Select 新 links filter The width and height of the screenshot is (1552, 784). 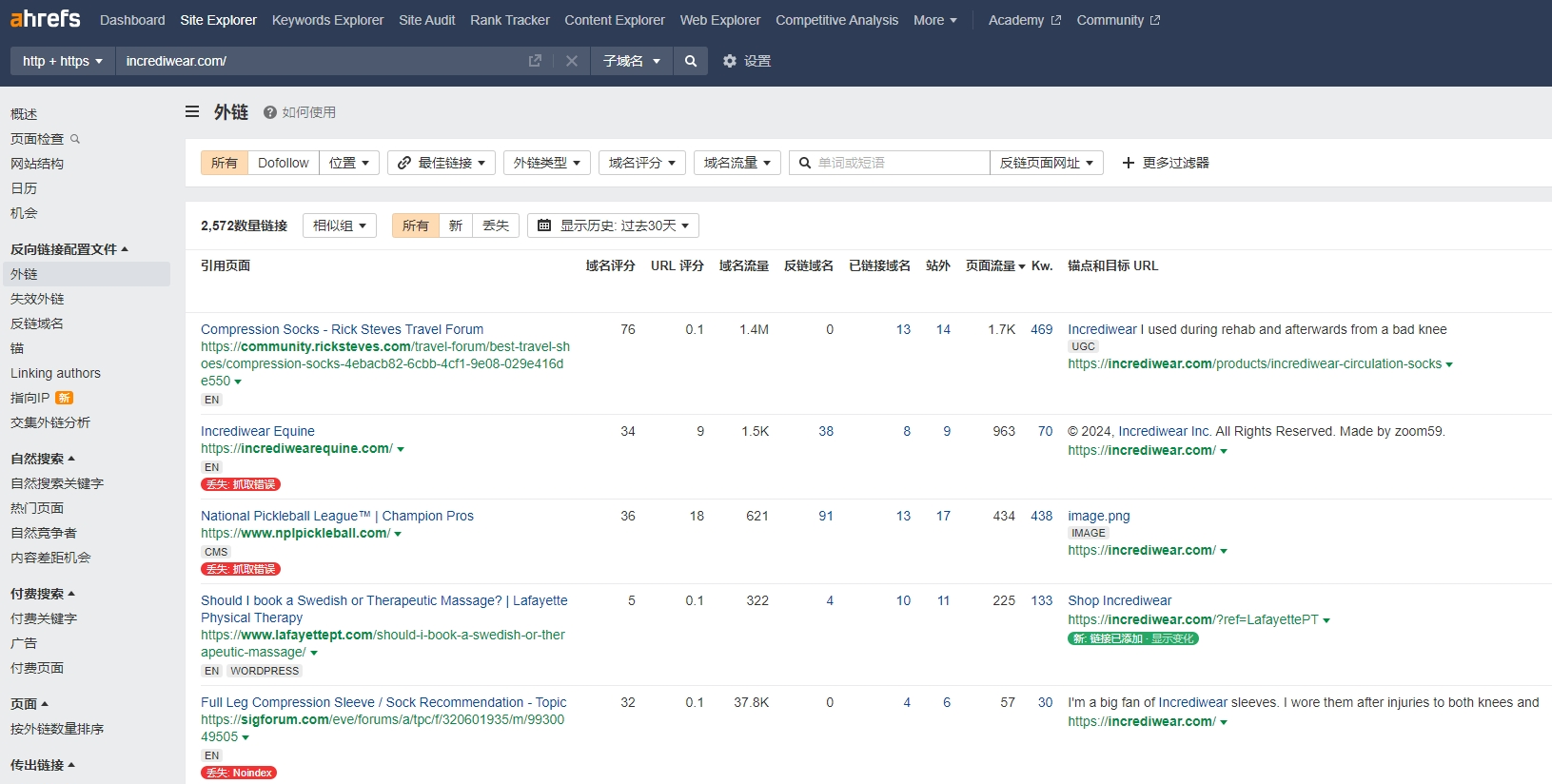click(x=456, y=225)
